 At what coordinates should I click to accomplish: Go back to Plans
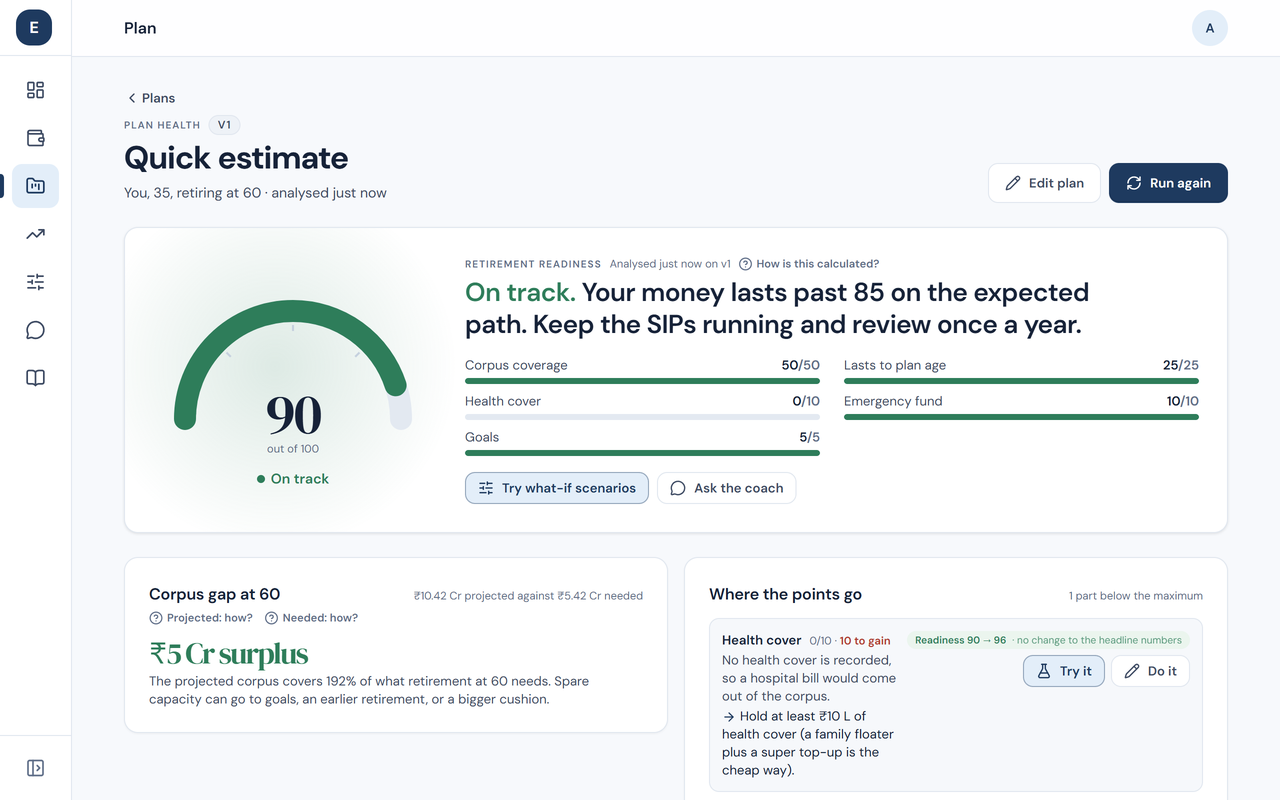(x=151, y=98)
